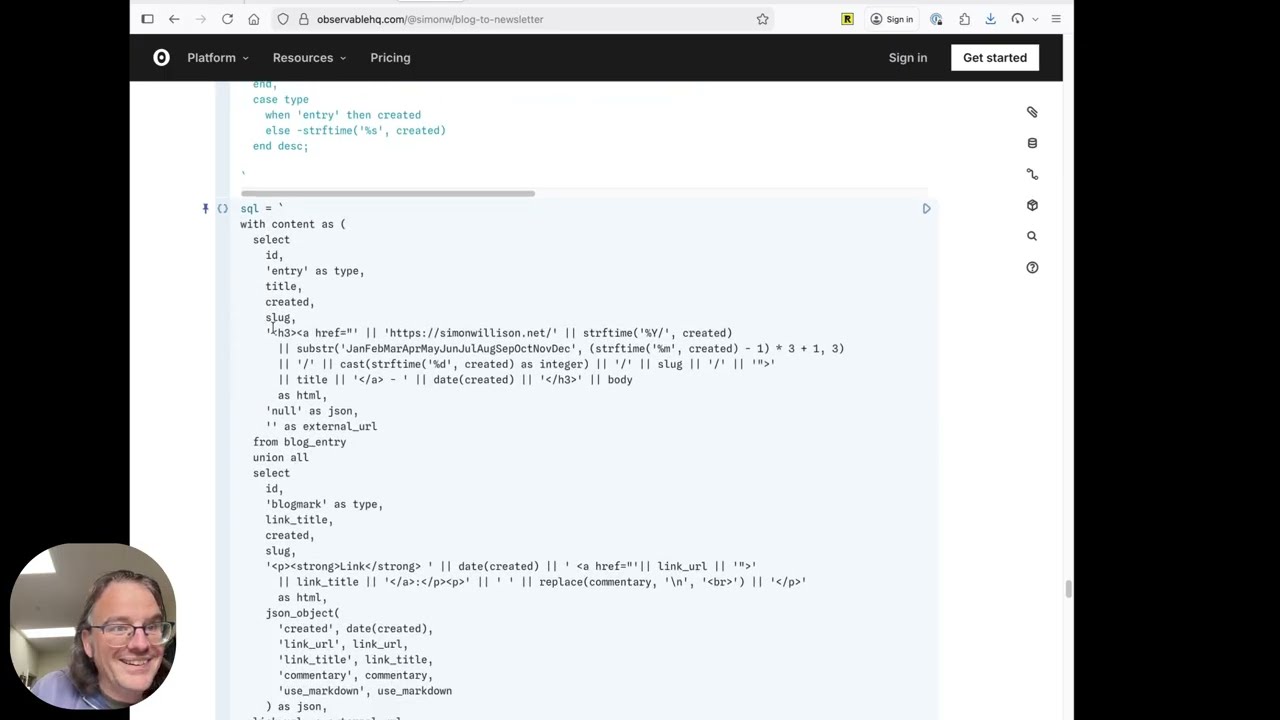Run the sql cell

point(926,208)
